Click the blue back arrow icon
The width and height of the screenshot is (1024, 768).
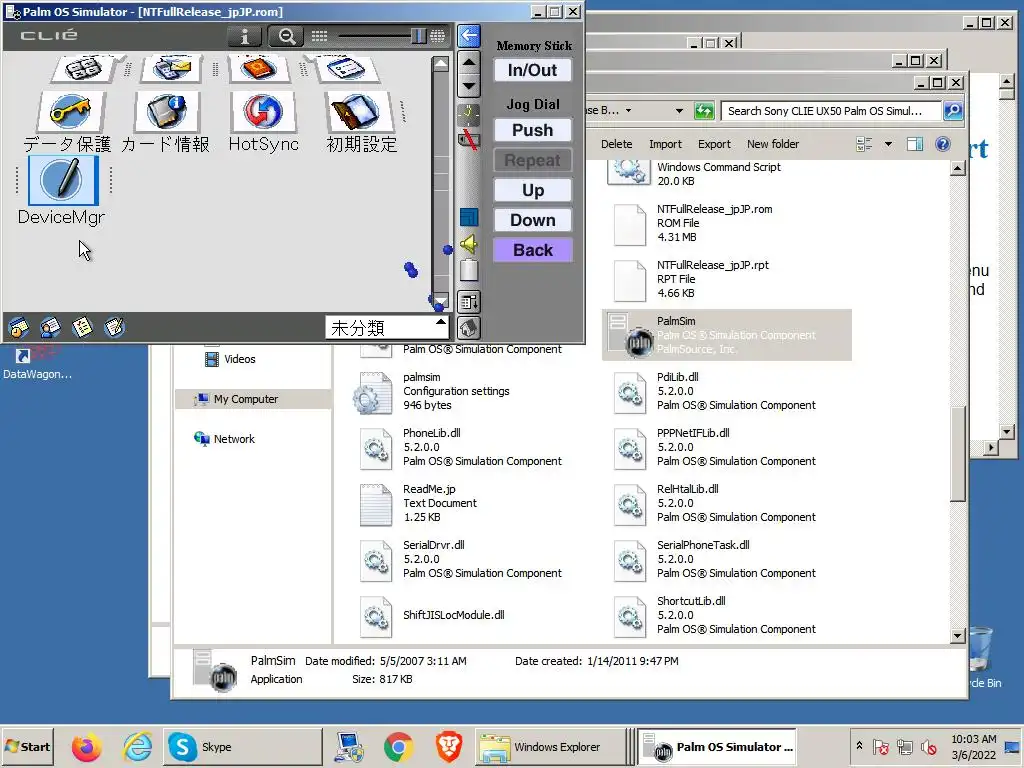click(x=469, y=36)
